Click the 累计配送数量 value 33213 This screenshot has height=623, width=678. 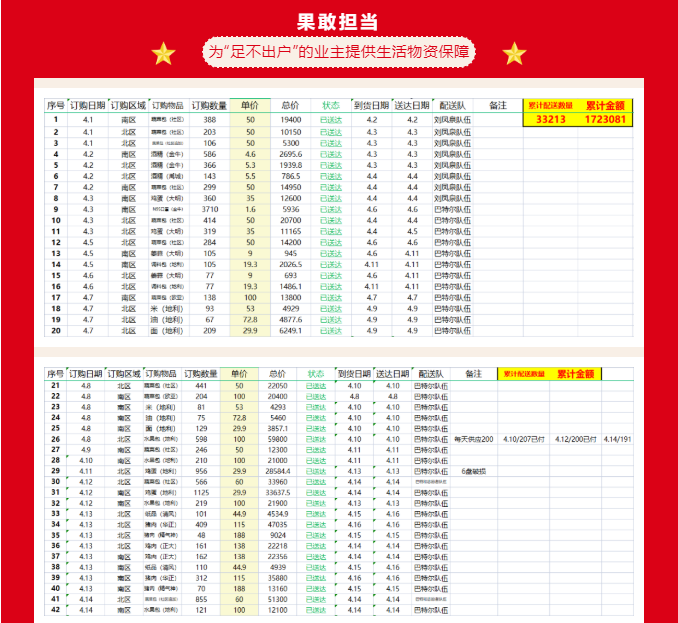(x=552, y=119)
